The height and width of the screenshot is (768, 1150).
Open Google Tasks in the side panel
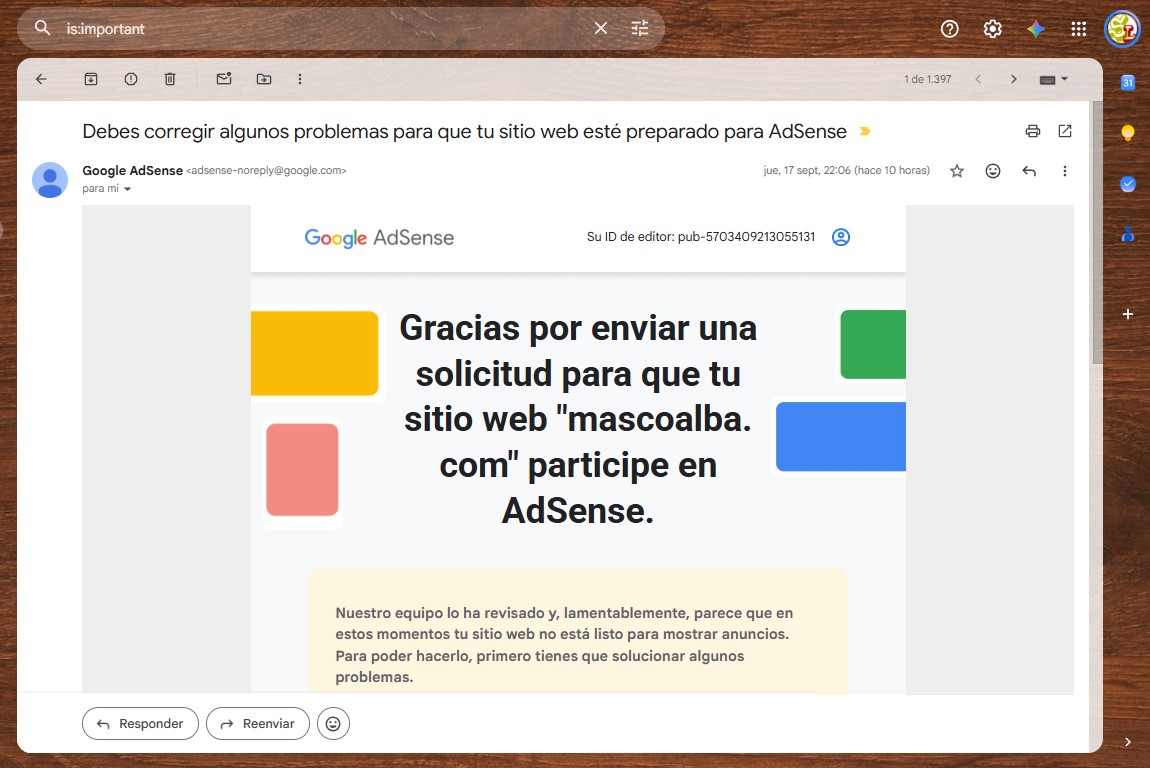coord(1128,183)
